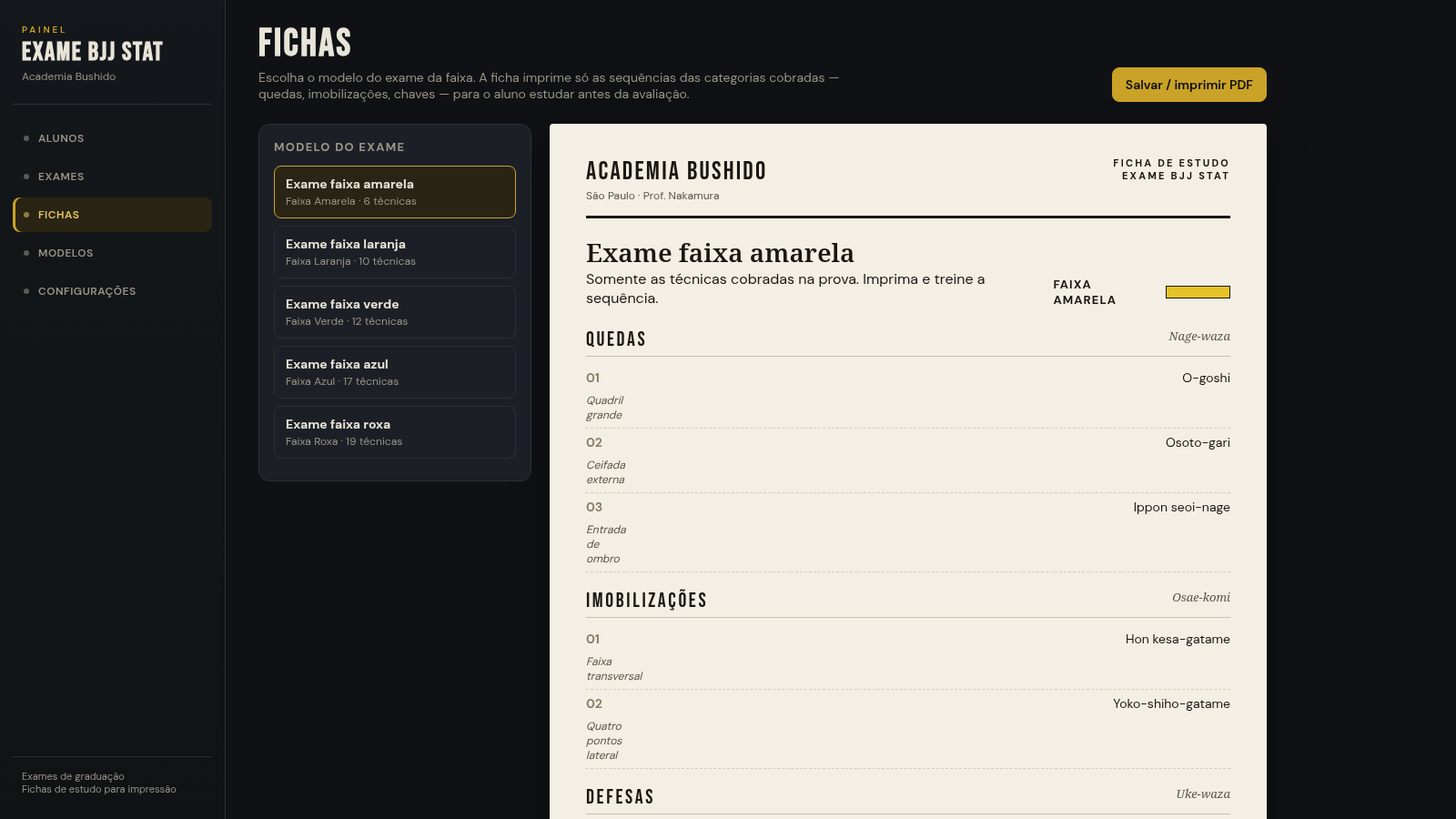Open Configurações in the sidebar
This screenshot has height=819, width=1456.
112,291
